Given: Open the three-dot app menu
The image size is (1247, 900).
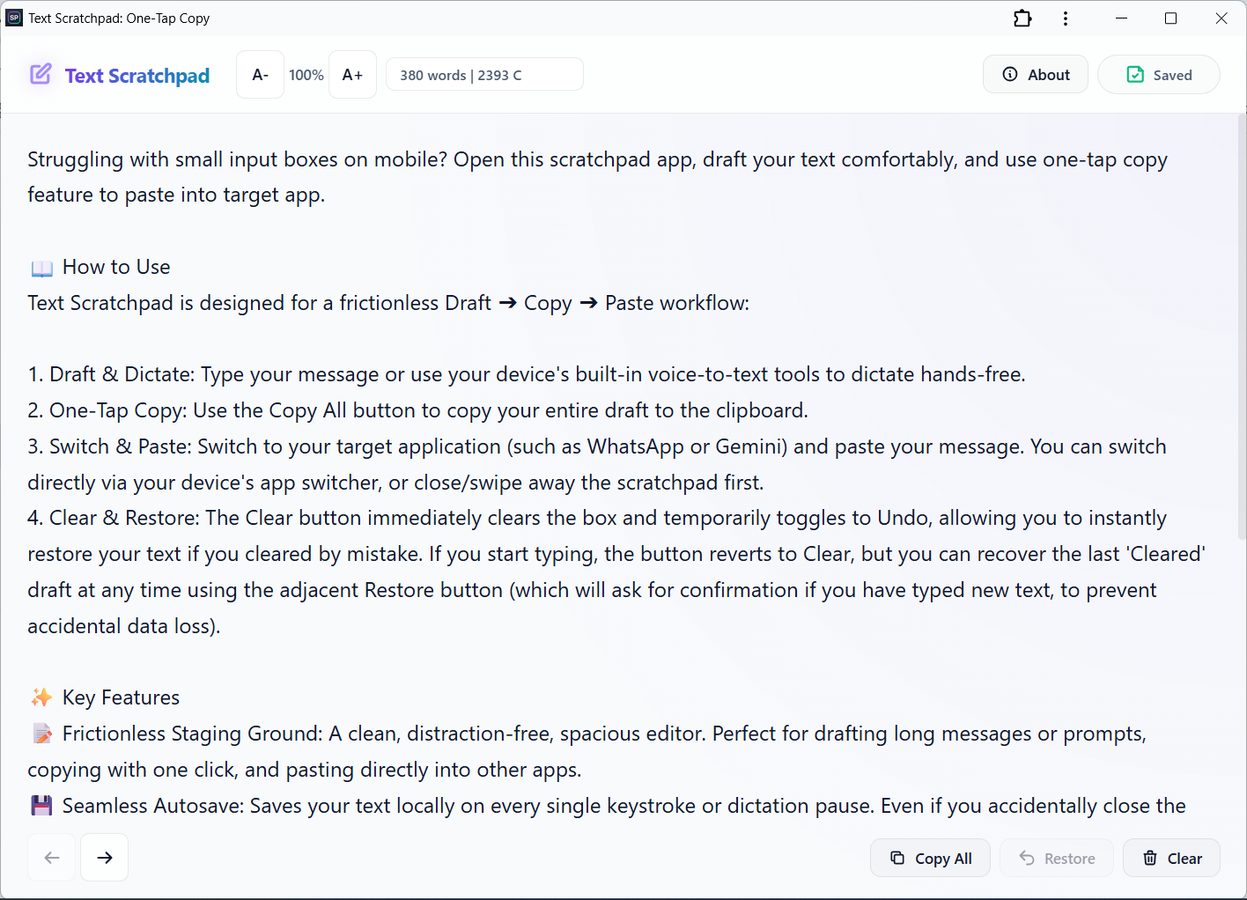Looking at the screenshot, I should click(x=1065, y=18).
